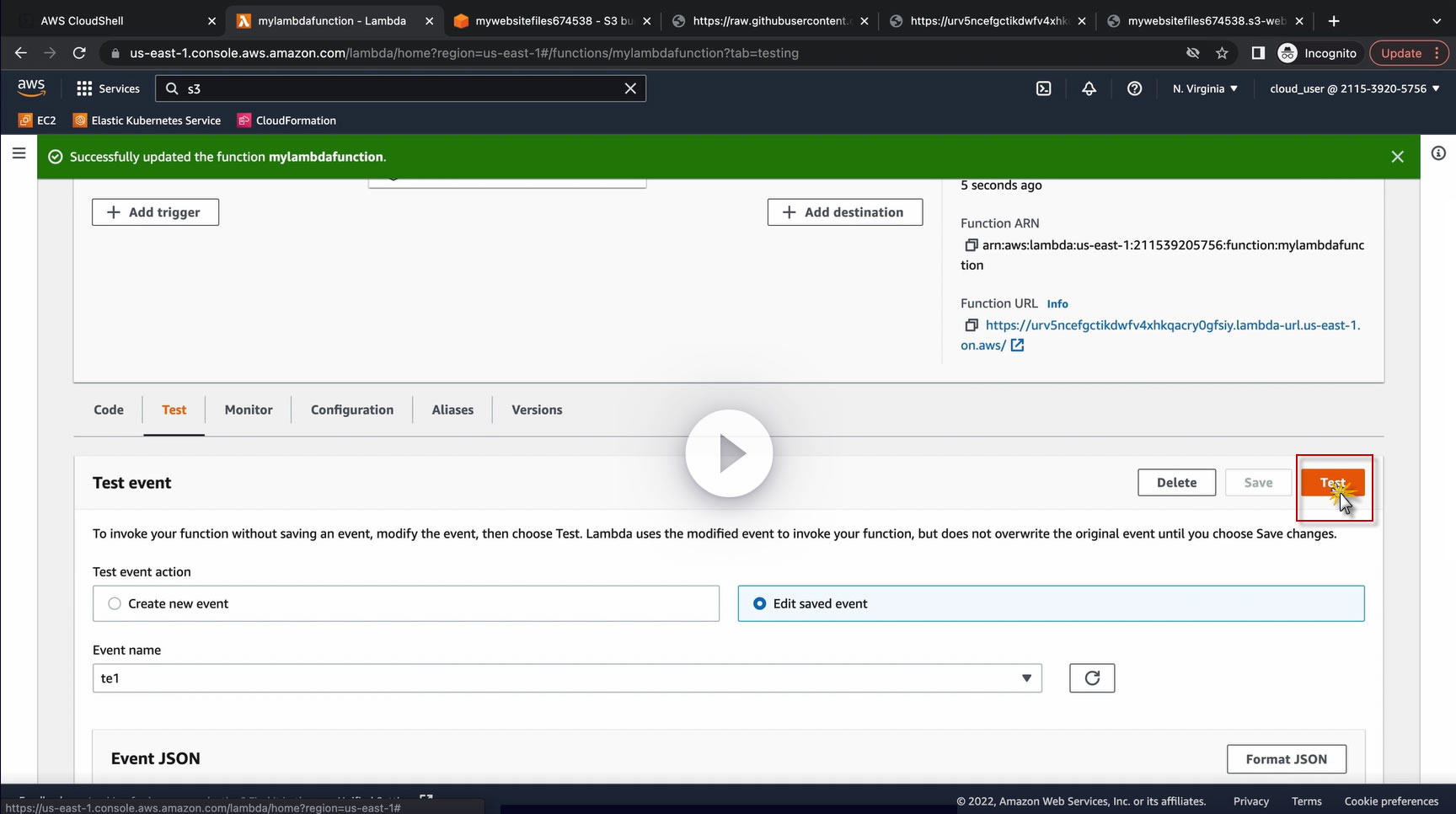1456x814 pixels.
Task: Open the N. Virginia region selector
Action: click(x=1205, y=88)
